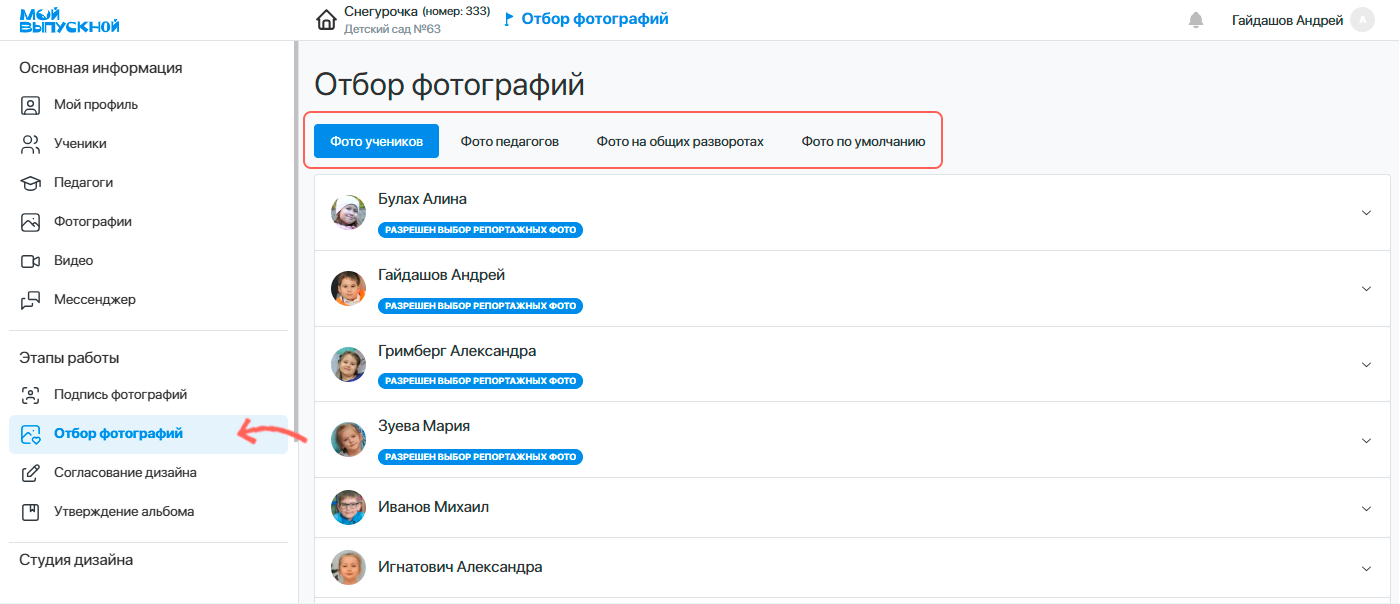This screenshot has height=604, width=1400.
Task: Switch to Фото педагогов tab
Action: [x=509, y=142]
